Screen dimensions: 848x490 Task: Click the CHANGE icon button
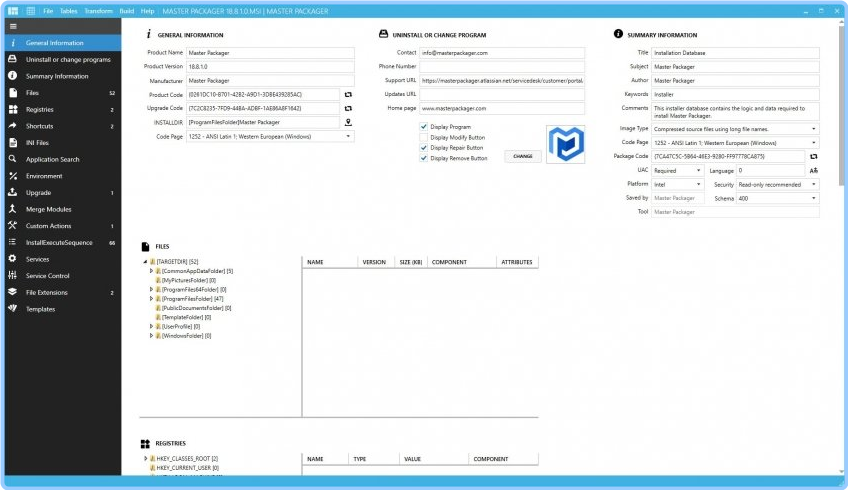[x=523, y=156]
